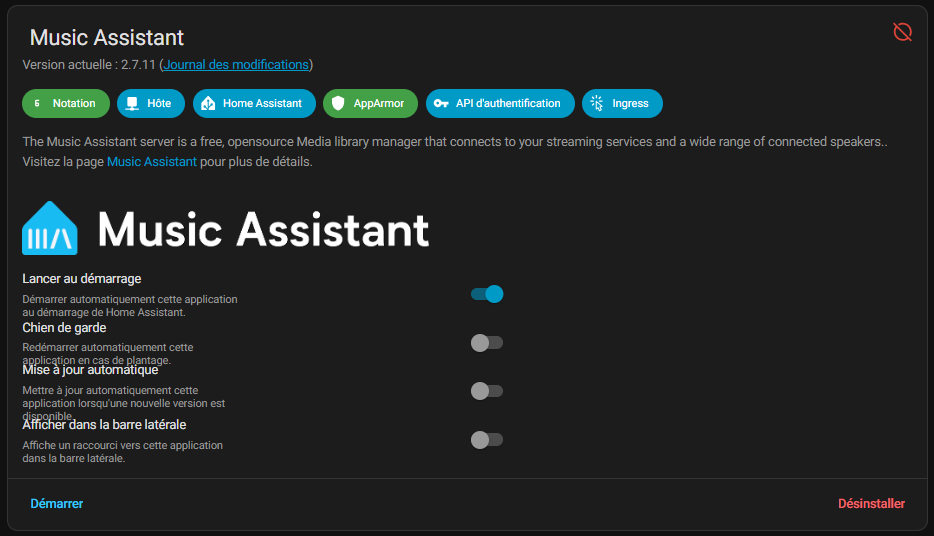Turn on Mise à jour automatique
This screenshot has height=536, width=934.
click(487, 391)
